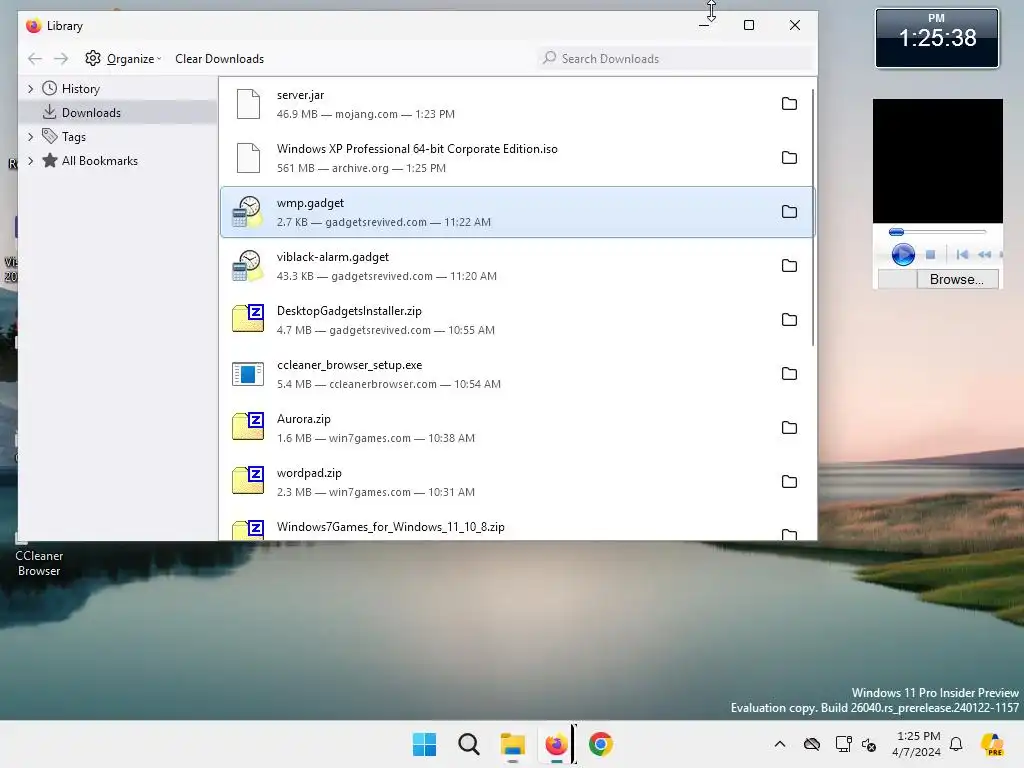1024x768 pixels.
Task: Click Browse button in media player gadget
Action: point(957,280)
